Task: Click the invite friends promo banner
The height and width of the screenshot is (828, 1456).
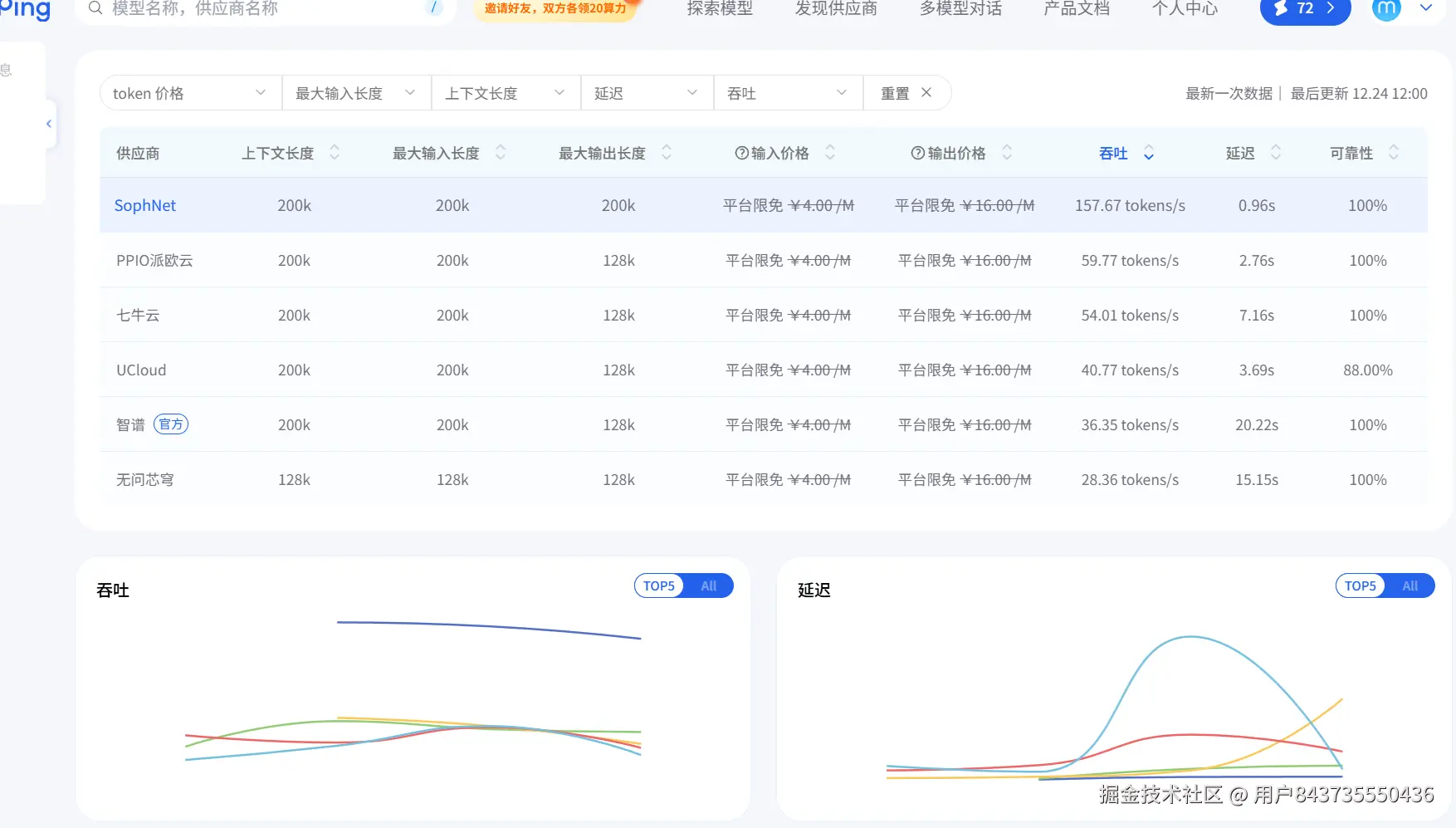Action: click(556, 8)
